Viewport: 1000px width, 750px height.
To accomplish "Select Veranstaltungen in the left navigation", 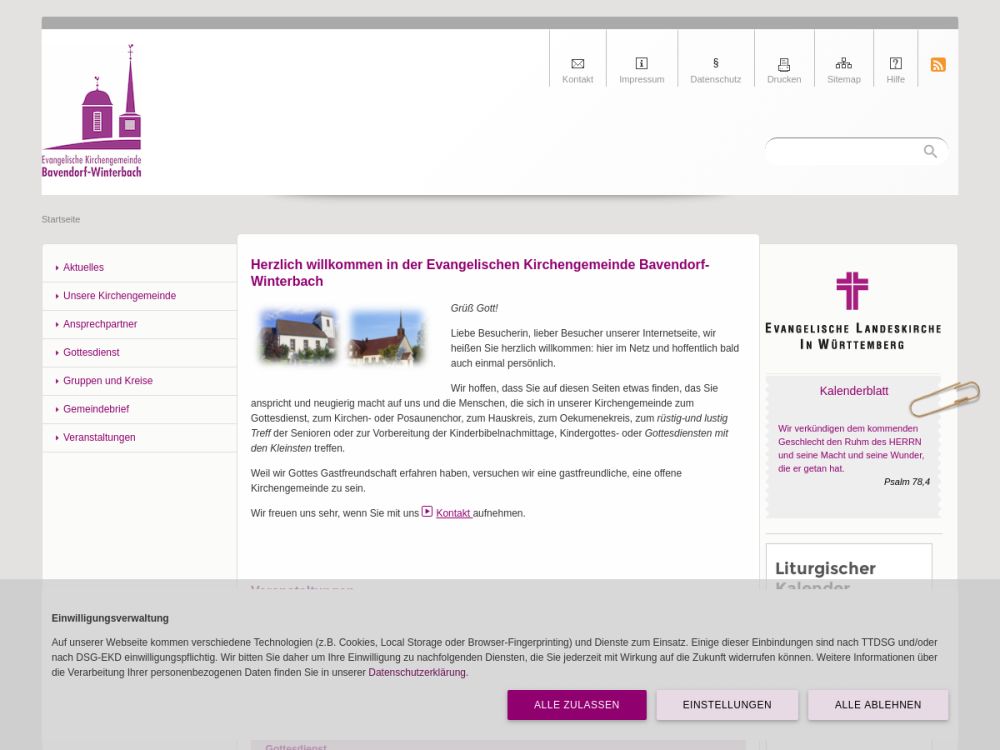I will [99, 438].
